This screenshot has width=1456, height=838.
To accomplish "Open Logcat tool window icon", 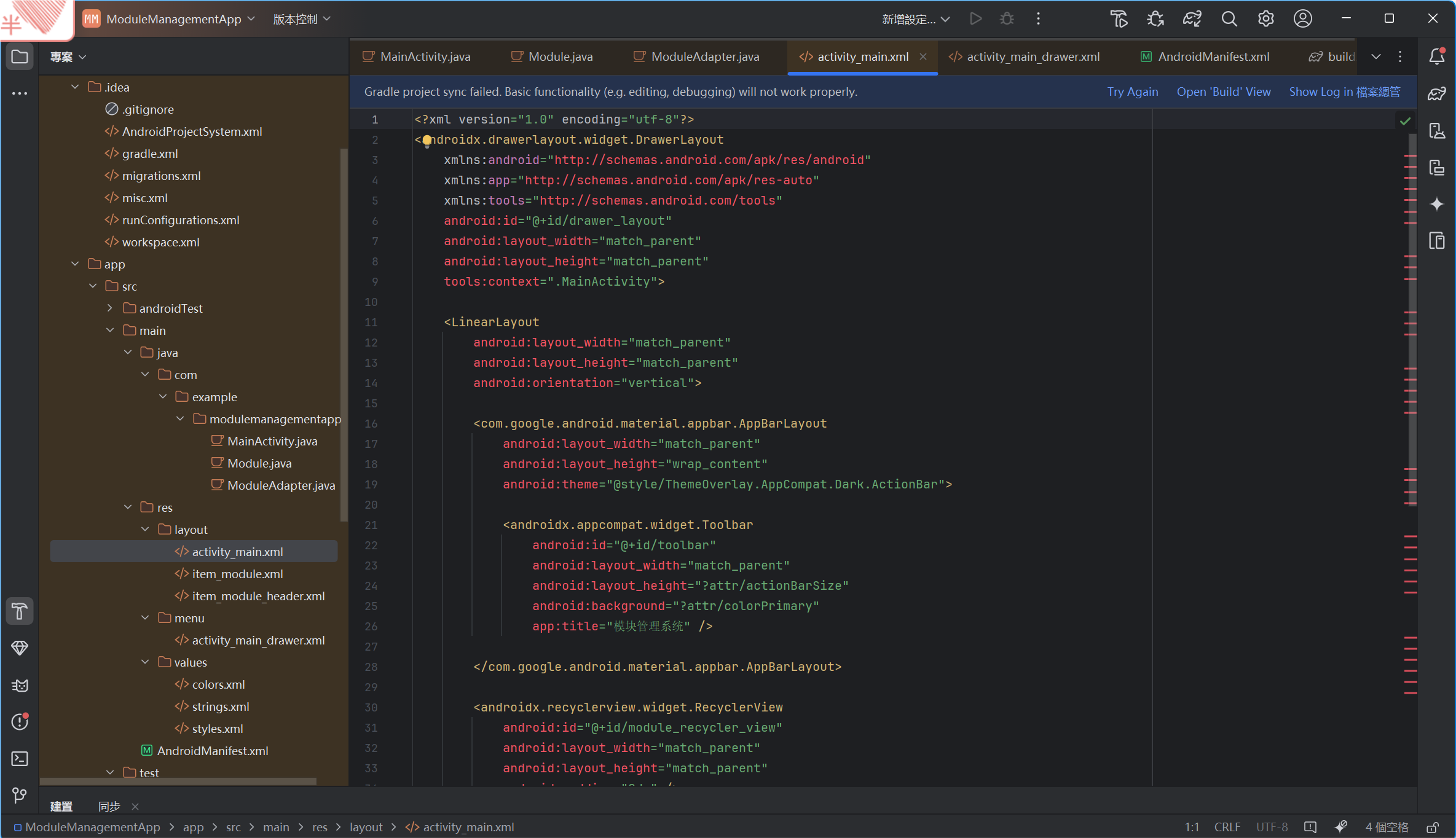I will [x=20, y=685].
